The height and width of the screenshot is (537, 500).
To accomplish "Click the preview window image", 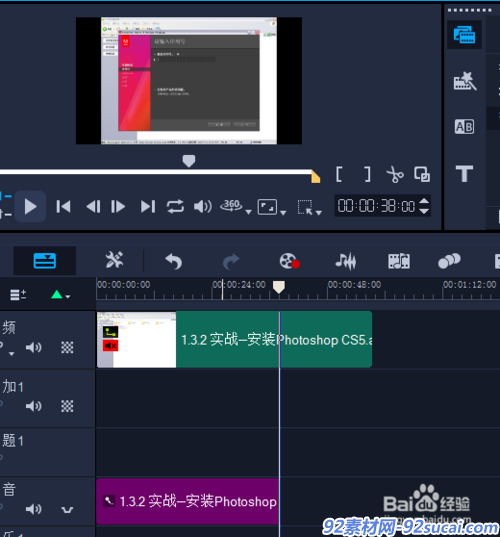I will click(x=189, y=81).
